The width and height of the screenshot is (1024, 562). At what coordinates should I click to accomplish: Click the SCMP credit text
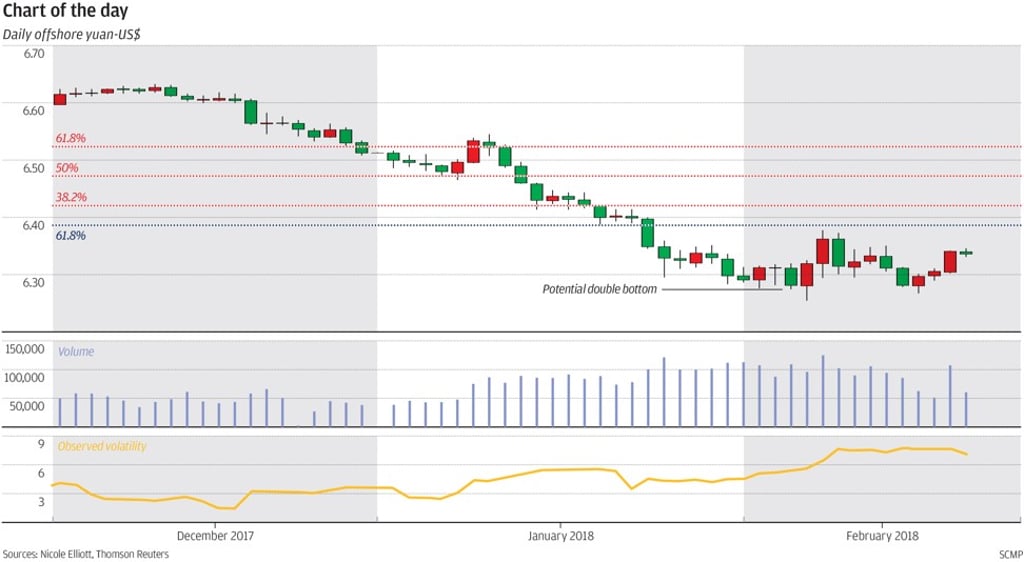pyautogui.click(x=1011, y=555)
